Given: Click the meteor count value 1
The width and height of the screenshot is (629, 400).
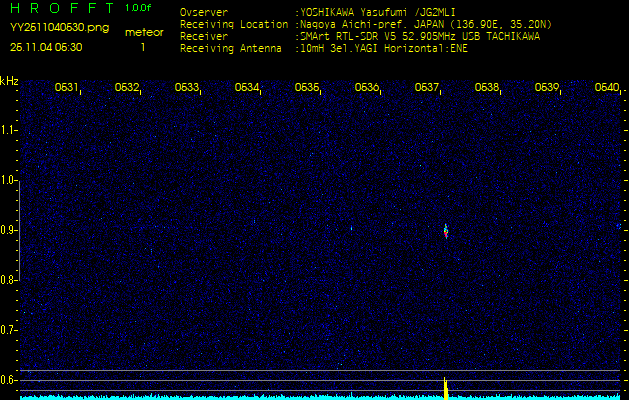Looking at the screenshot, I should [x=143, y=47].
